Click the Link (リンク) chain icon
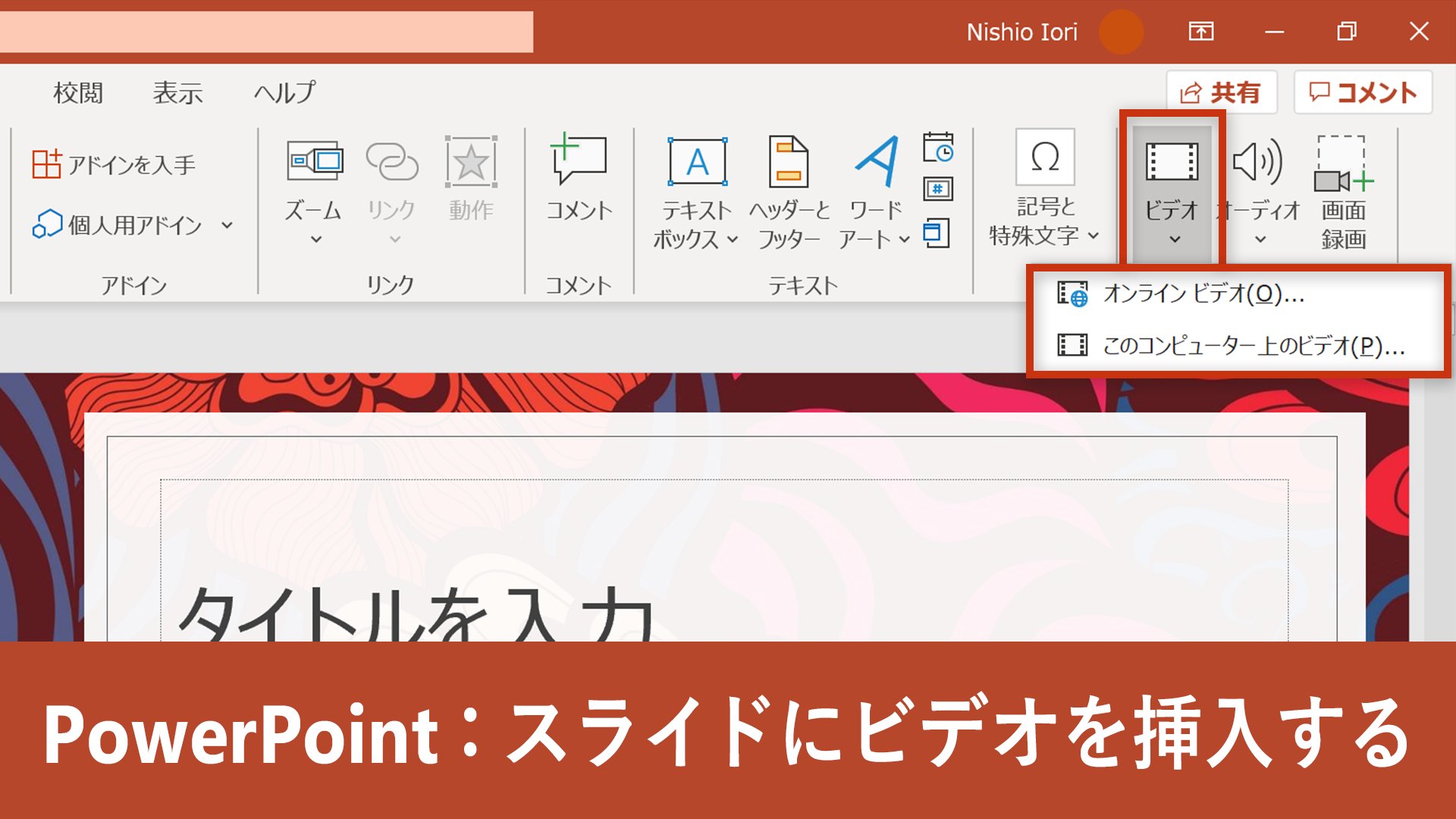The height and width of the screenshot is (819, 1456). 391,160
